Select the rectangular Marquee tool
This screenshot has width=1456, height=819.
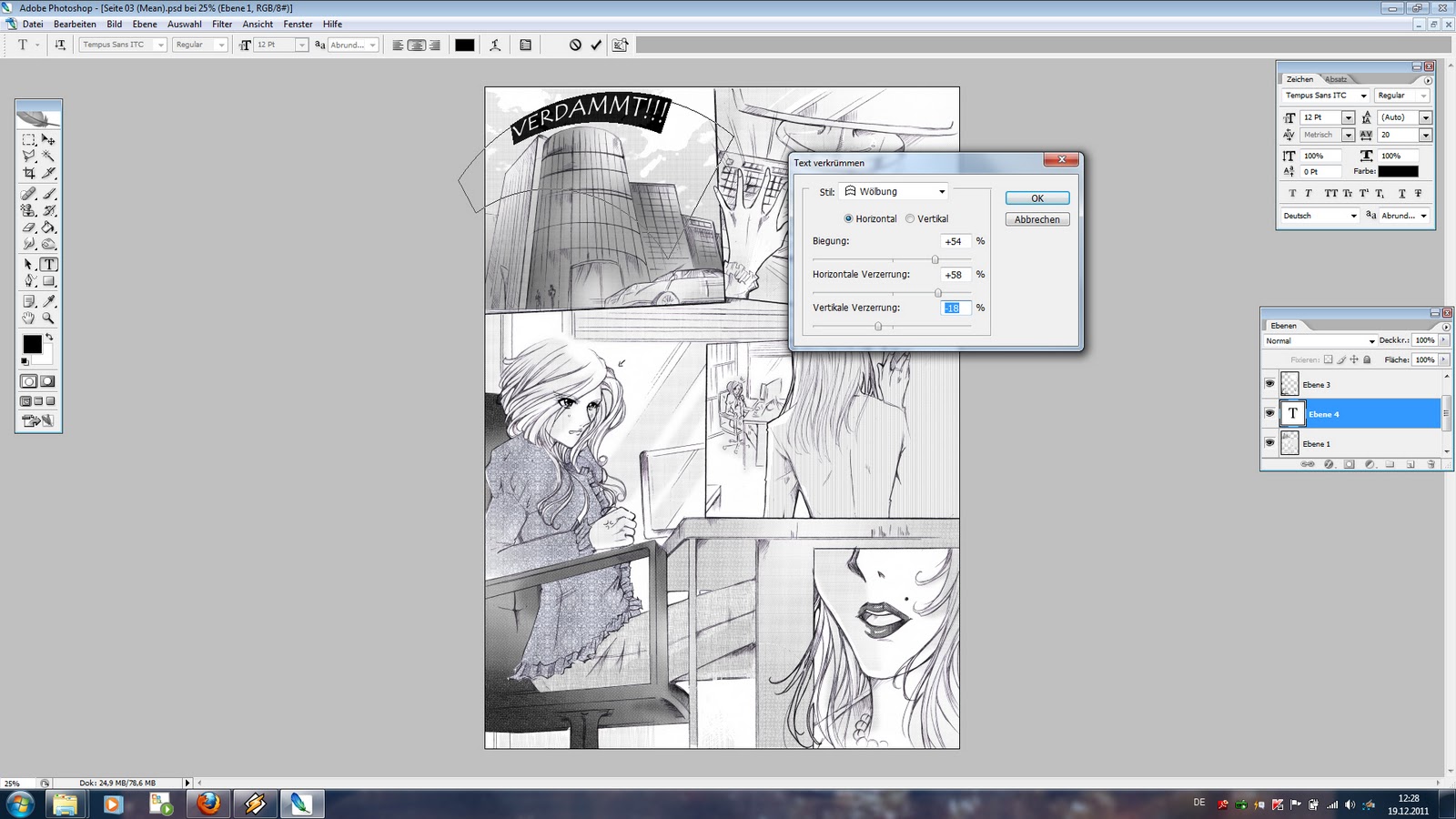click(x=29, y=140)
